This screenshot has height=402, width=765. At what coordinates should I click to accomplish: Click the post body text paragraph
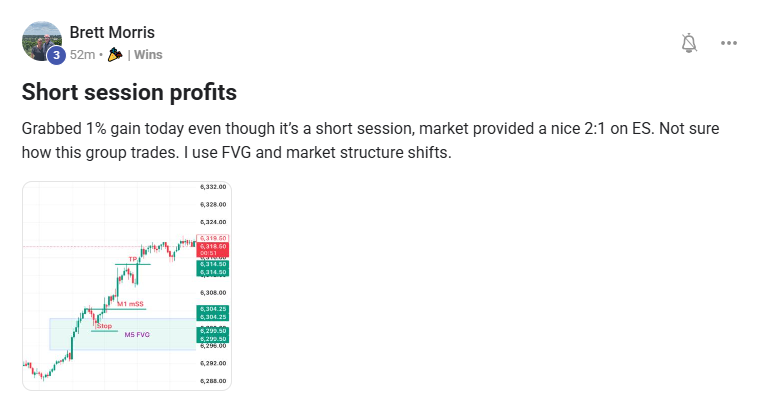pos(371,141)
